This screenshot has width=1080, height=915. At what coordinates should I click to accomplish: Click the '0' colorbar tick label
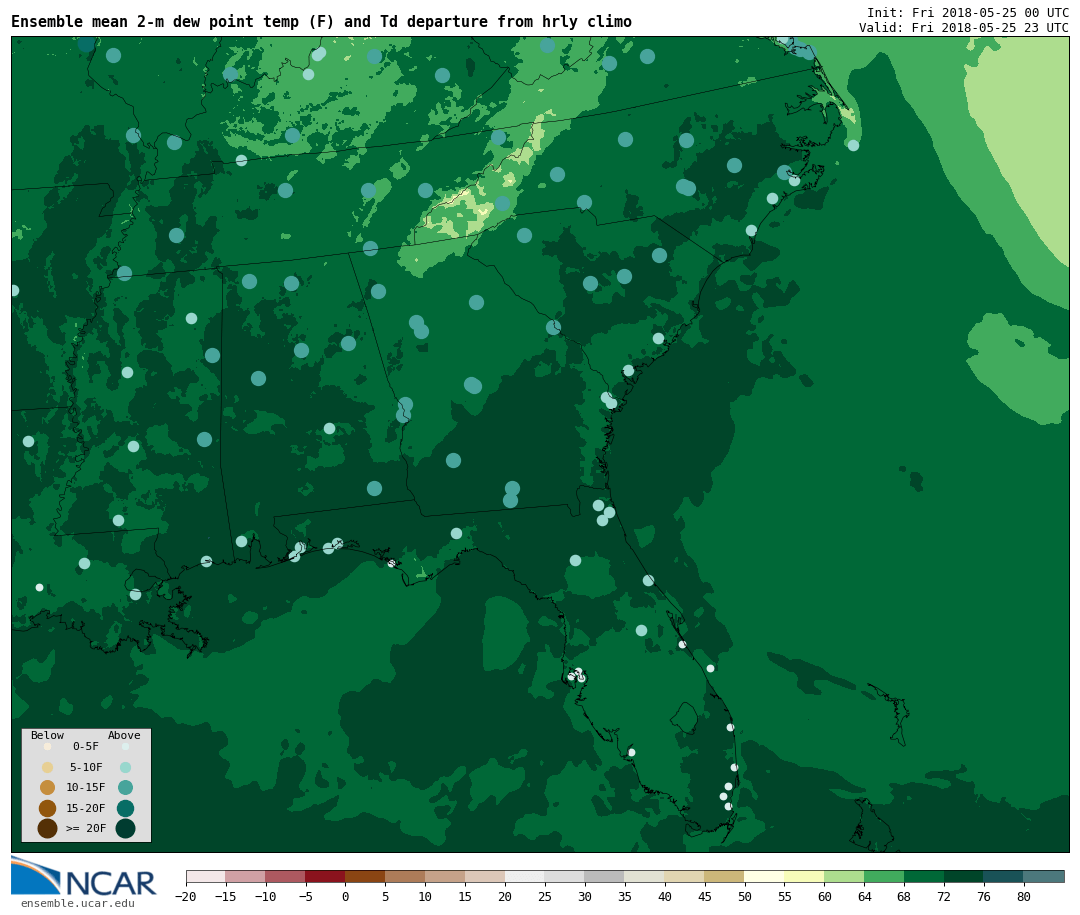pos(345,896)
